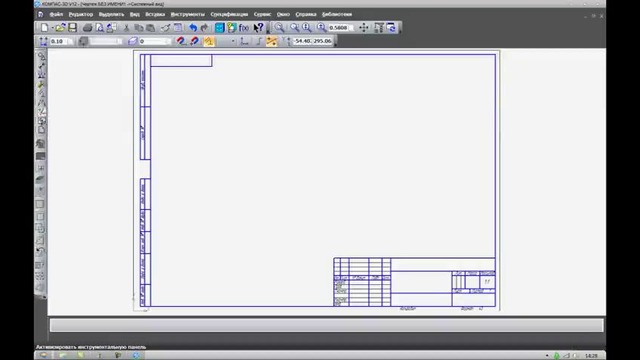Copy selection with the copy icon

click(x=139, y=28)
